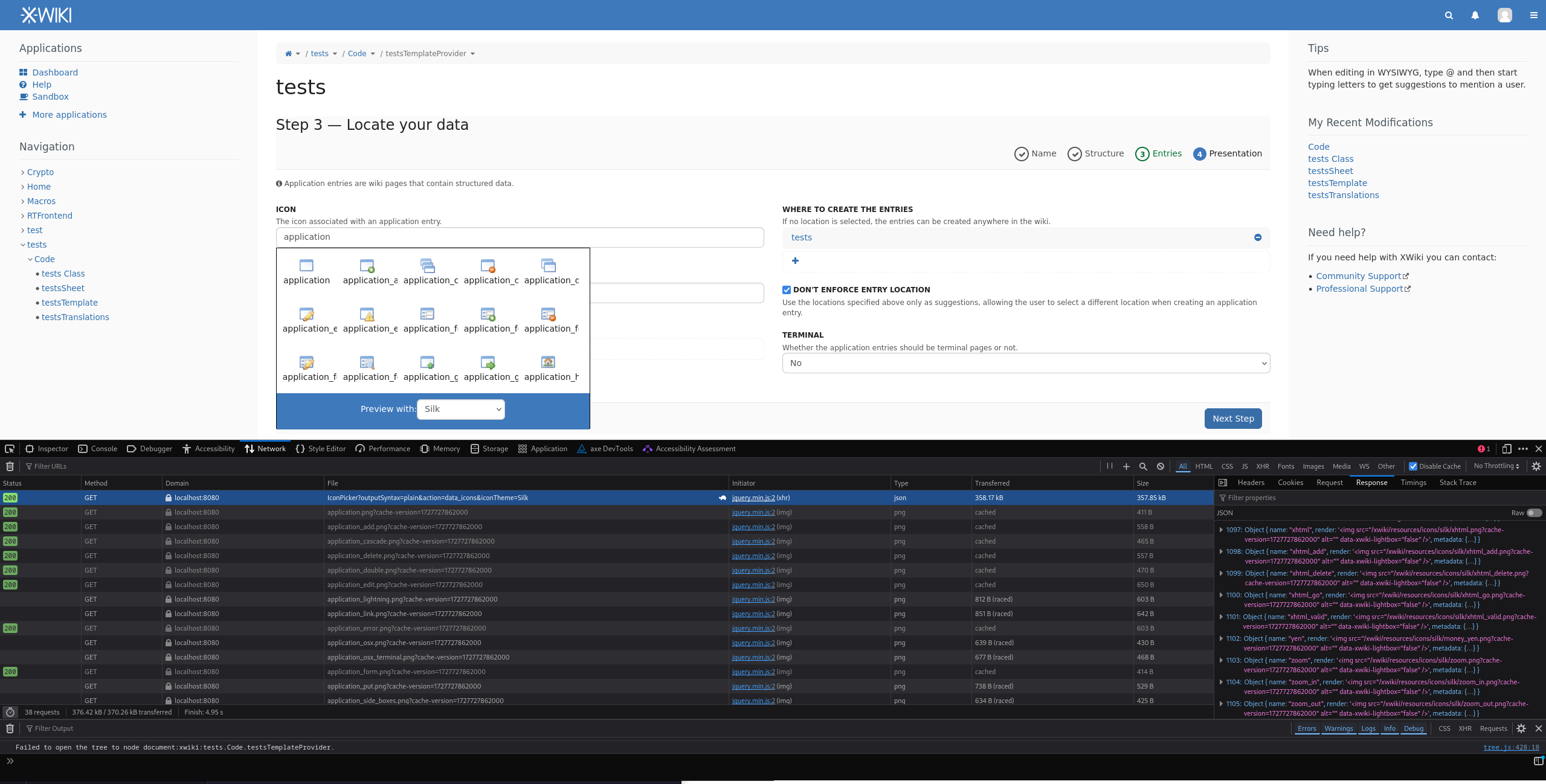This screenshot has width=1546, height=784.
Task: Open the Preview with Silk dropdown
Action: [x=461, y=409]
